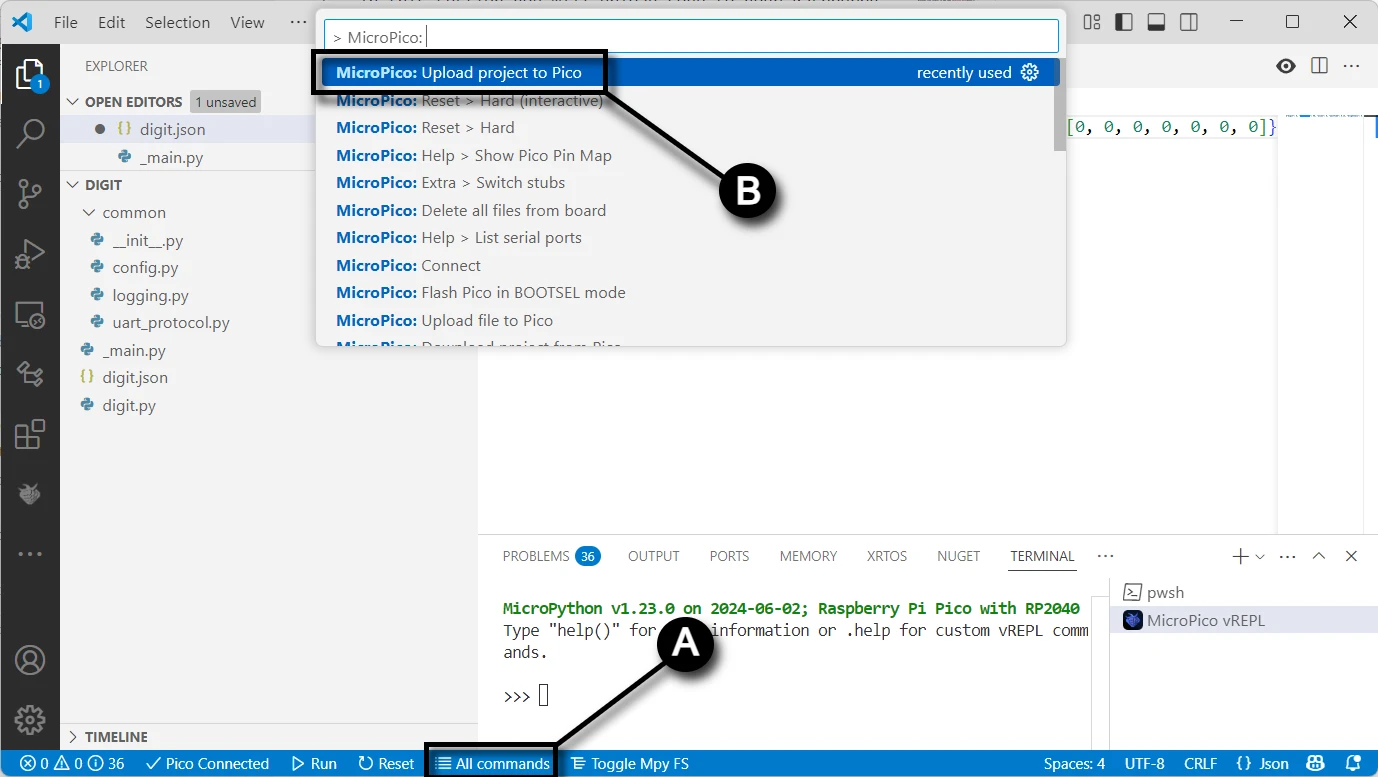Click All commands in status bar
The image size is (1378, 777).
point(492,764)
